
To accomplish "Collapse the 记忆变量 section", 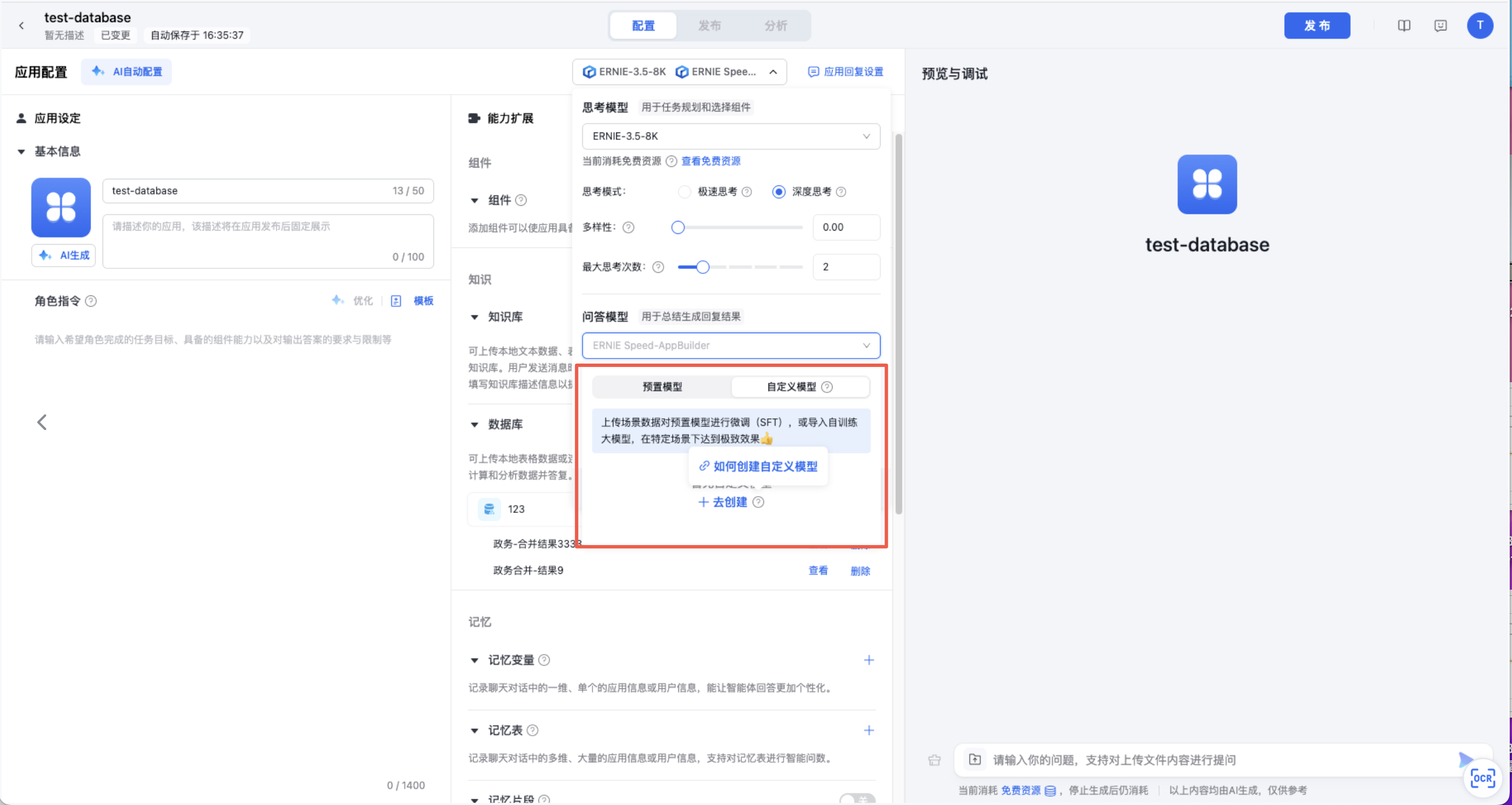I will click(474, 660).
